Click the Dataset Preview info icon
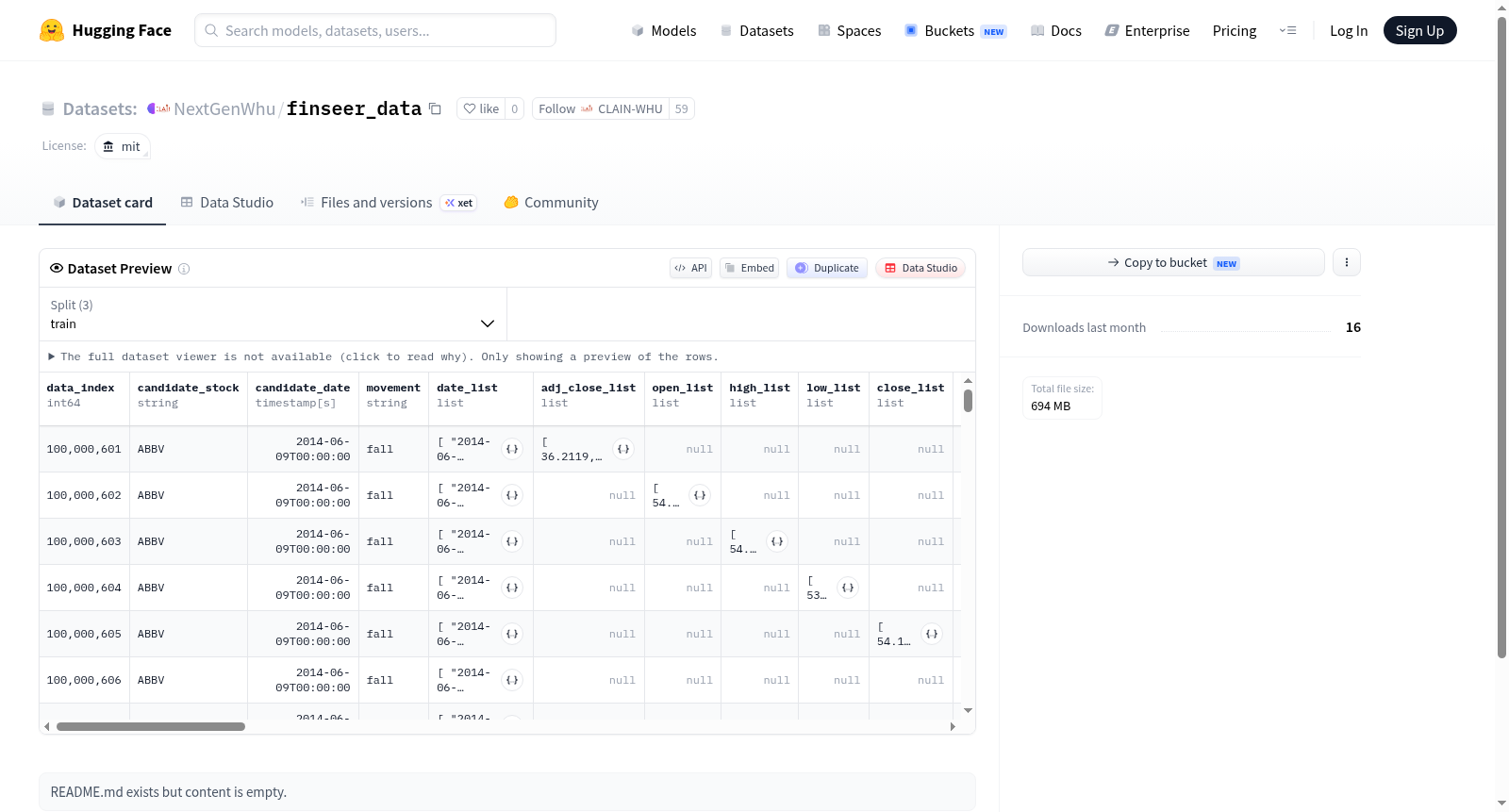Screen dimensions: 1509x812 [184, 269]
